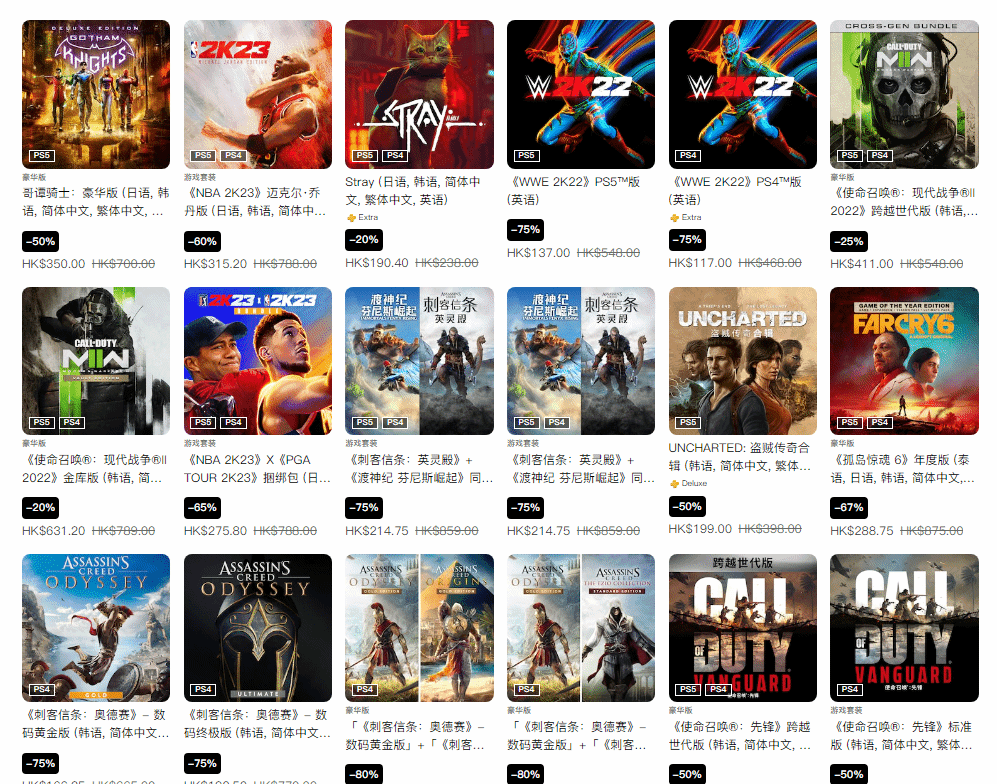Click the struck-through price HK$875.00
This screenshot has width=997, height=784.
pos(932,531)
